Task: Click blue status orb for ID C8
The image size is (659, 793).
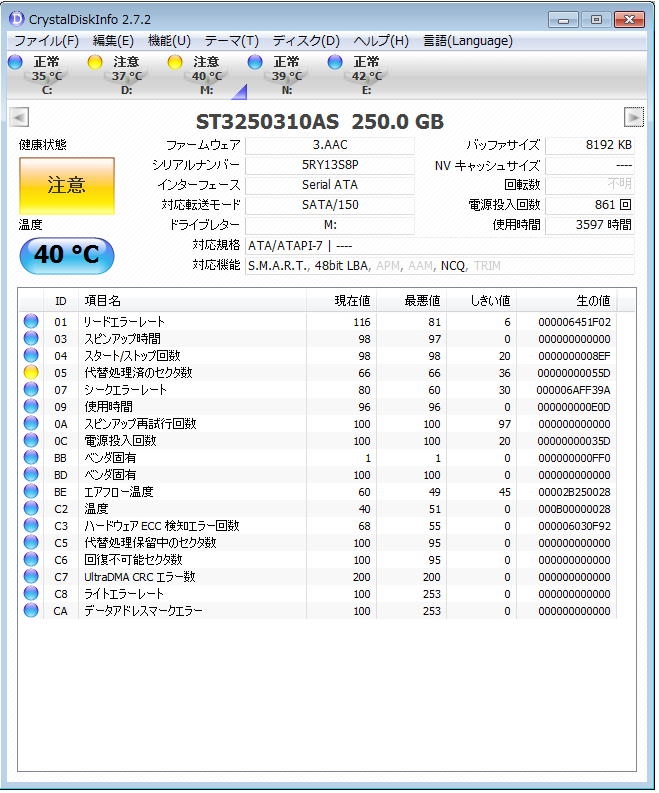Action: pyautogui.click(x=31, y=594)
